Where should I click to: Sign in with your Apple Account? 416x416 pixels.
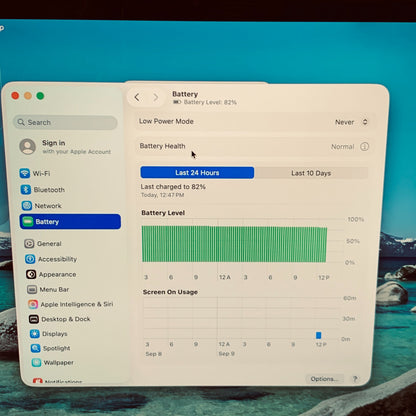click(65, 147)
